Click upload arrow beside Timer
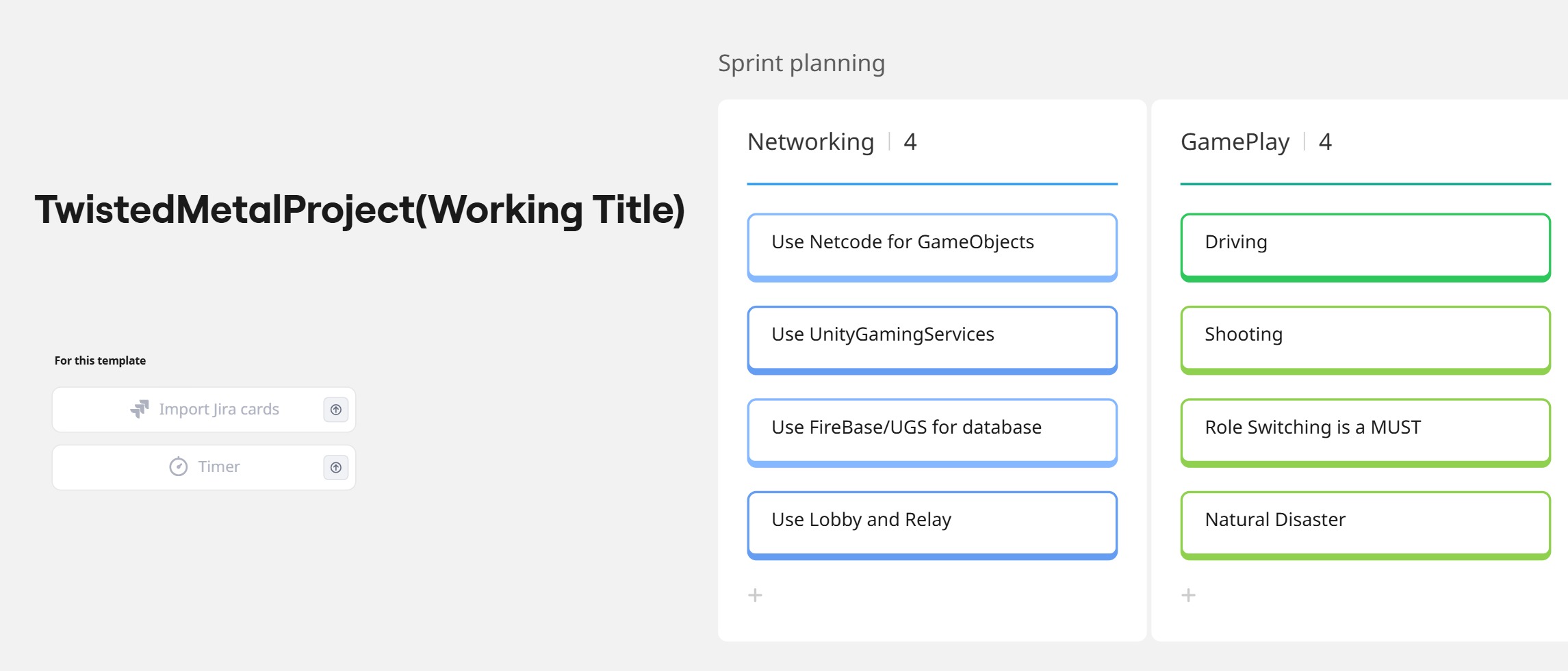 point(336,467)
